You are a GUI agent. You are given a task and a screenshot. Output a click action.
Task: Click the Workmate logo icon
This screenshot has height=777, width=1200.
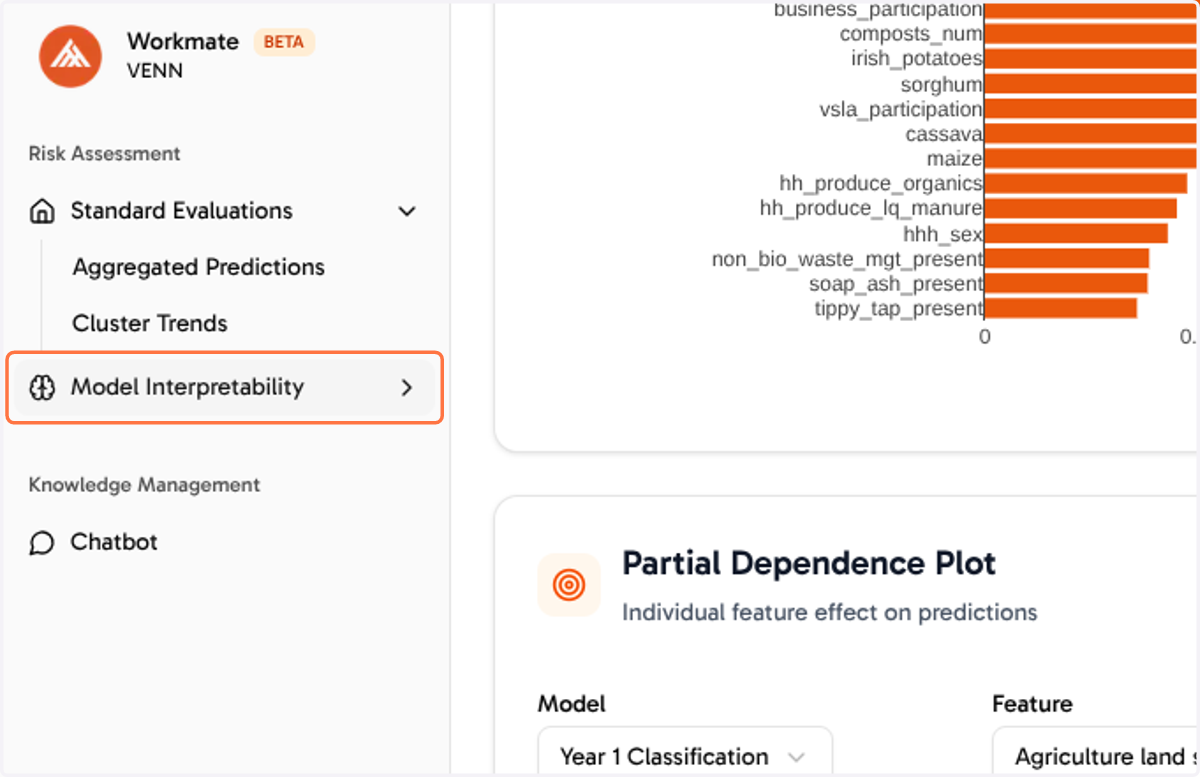[70, 56]
